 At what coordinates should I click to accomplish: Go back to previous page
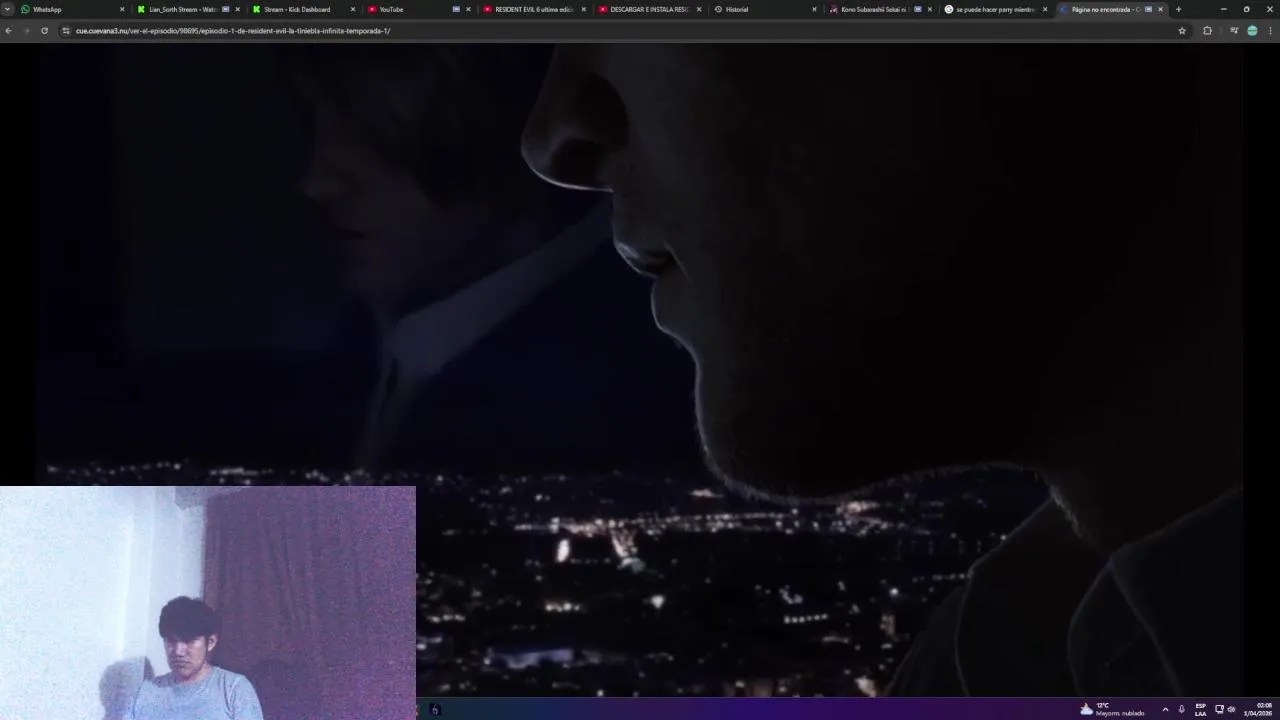[8, 31]
